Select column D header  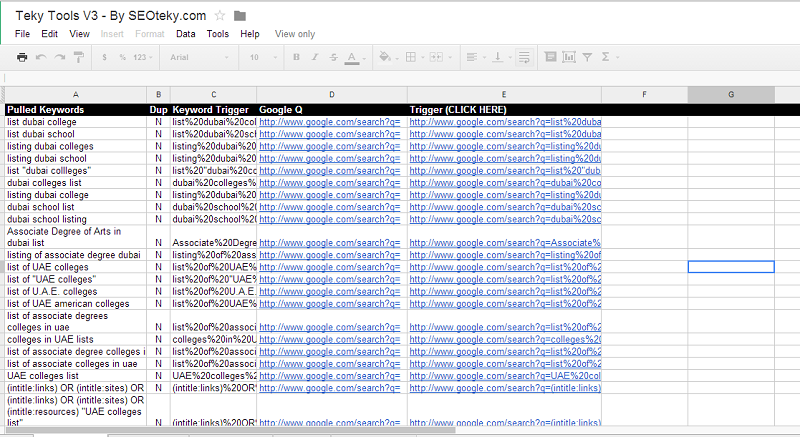332,95
